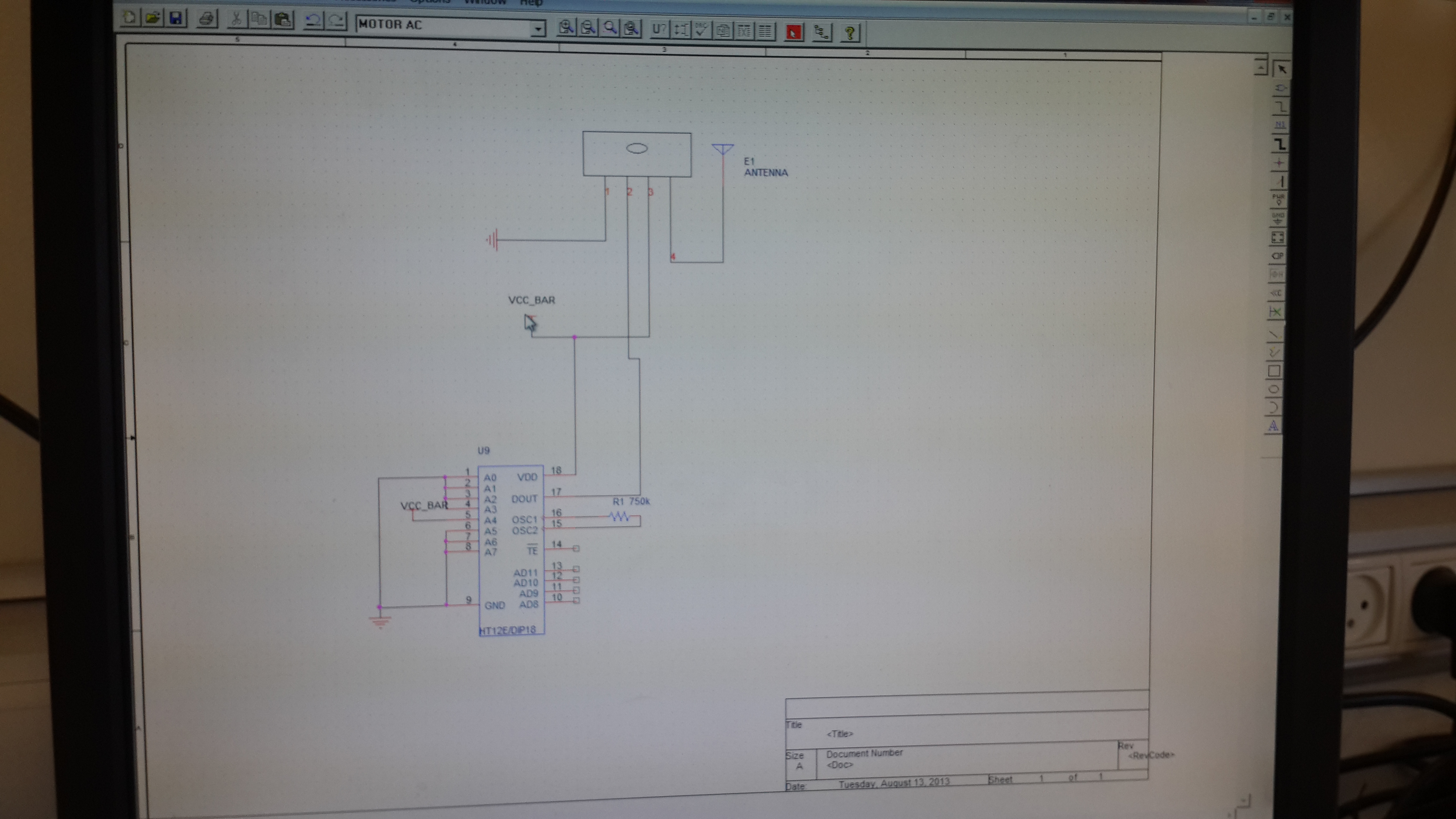Print the schematic using the printer icon

click(x=206, y=19)
